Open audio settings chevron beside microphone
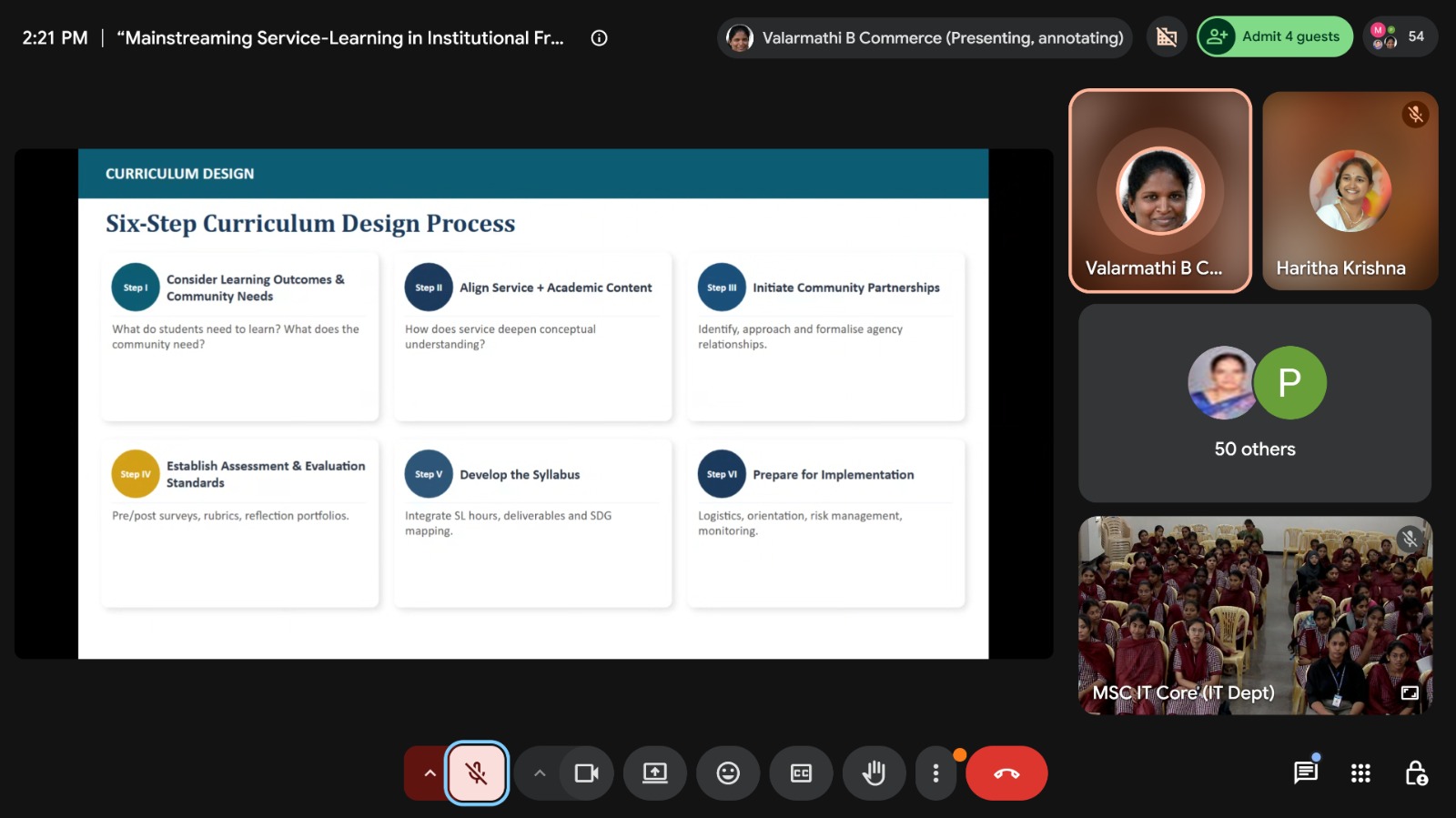 point(430,773)
